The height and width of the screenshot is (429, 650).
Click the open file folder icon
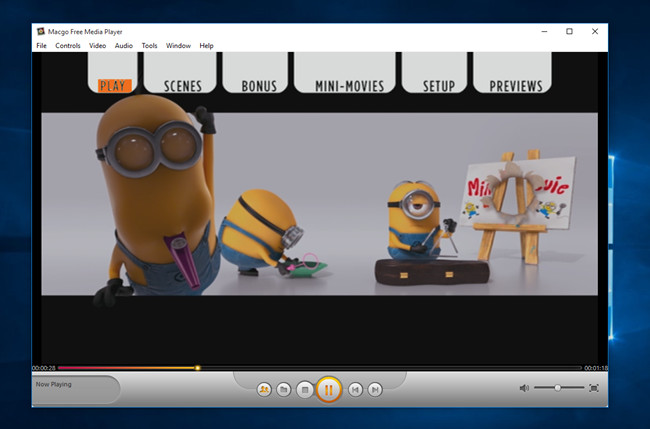(x=284, y=390)
